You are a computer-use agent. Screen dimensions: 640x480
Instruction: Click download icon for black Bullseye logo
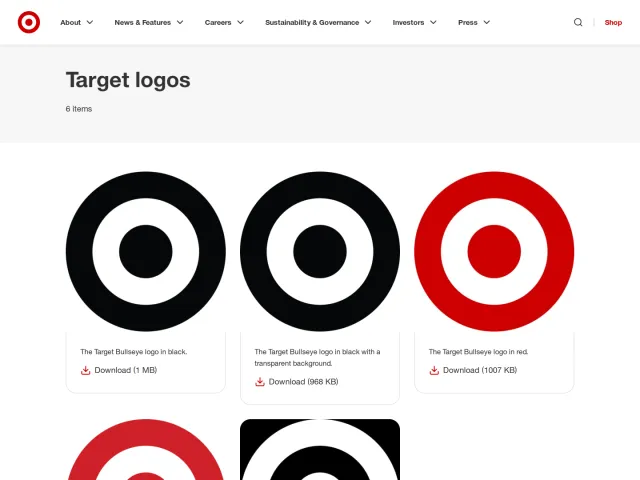[85, 370]
